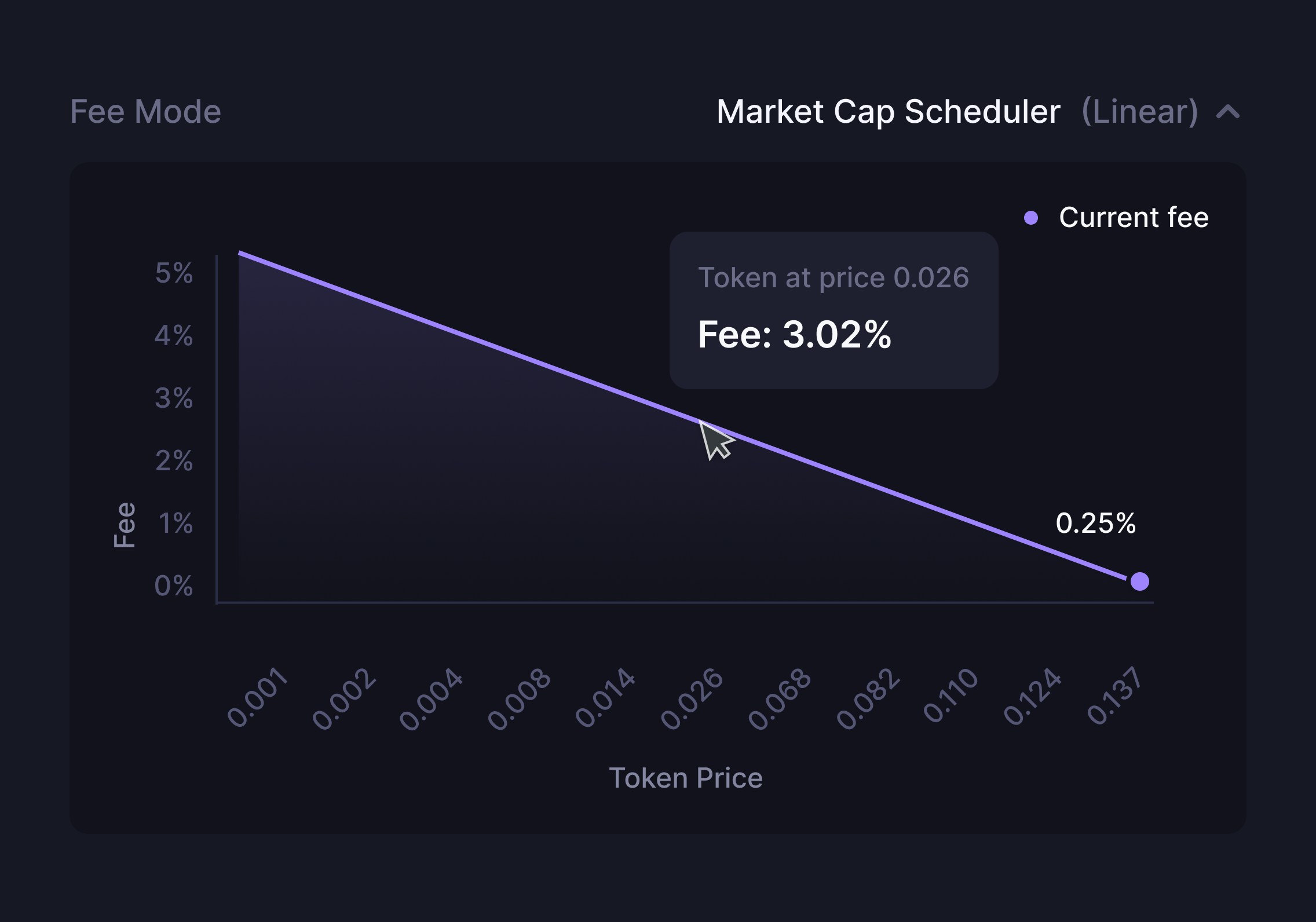
Task: Click the Fee Mode label
Action: pos(146,111)
